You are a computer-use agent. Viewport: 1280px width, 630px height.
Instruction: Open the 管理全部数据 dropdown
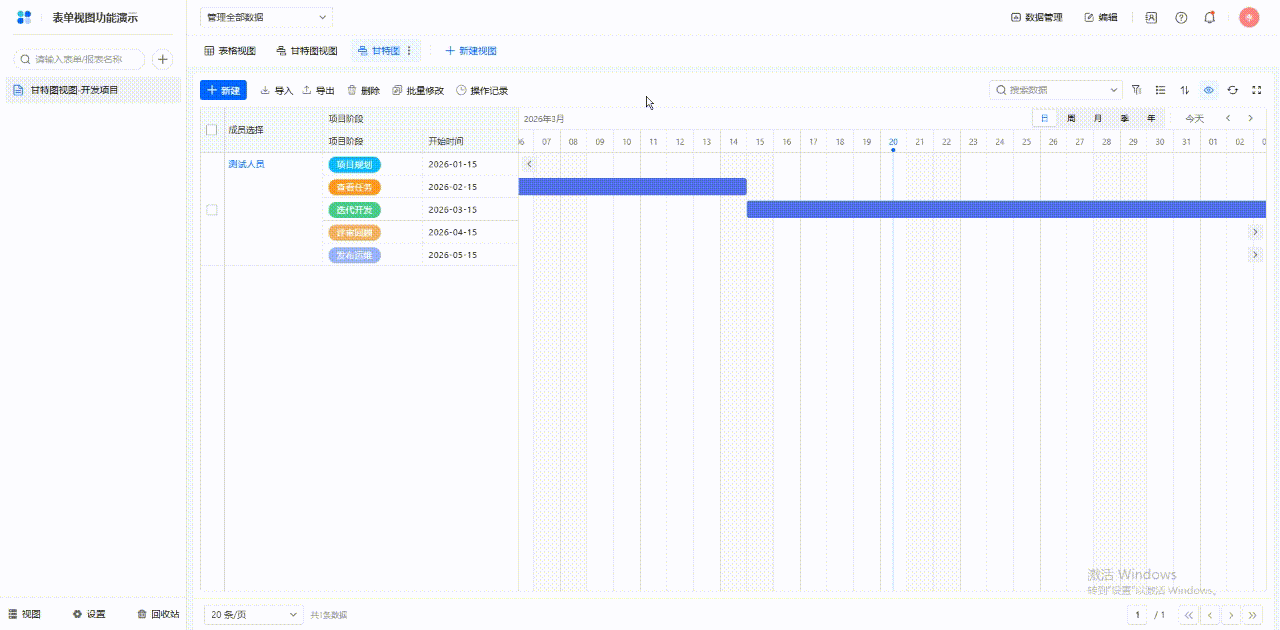tap(266, 17)
